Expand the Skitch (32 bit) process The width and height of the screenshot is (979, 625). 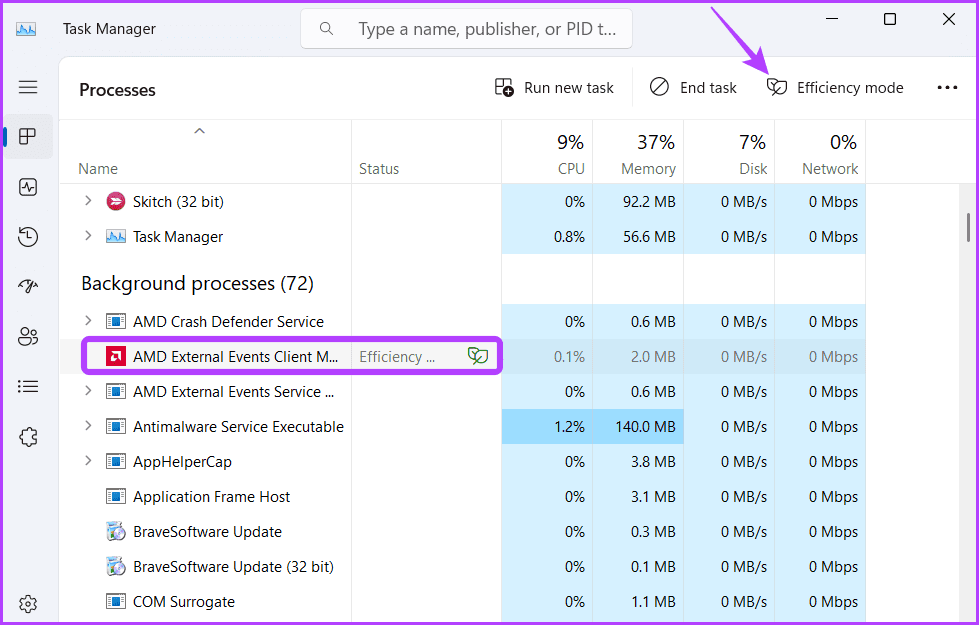tap(88, 200)
